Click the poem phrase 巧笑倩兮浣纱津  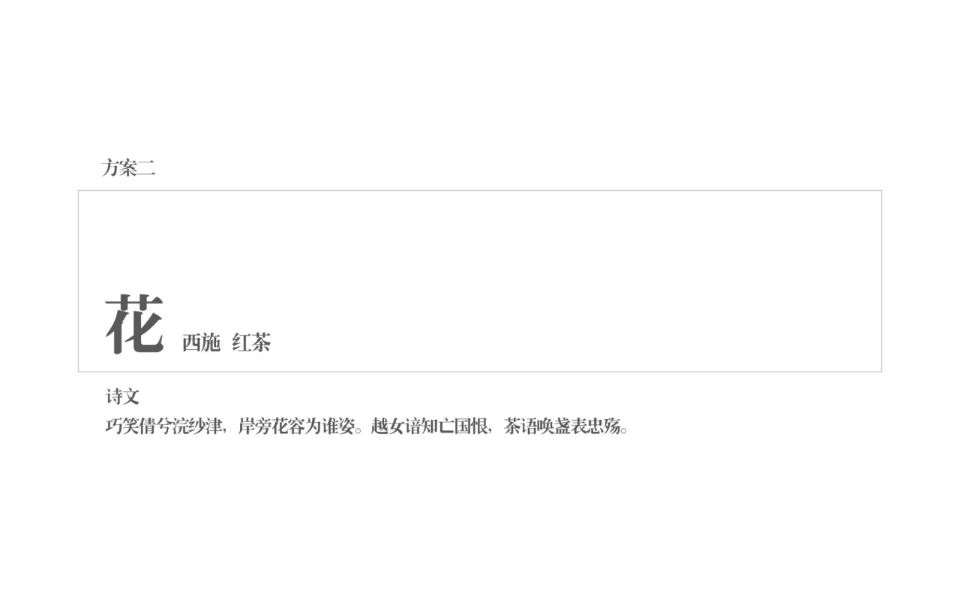pos(163,426)
